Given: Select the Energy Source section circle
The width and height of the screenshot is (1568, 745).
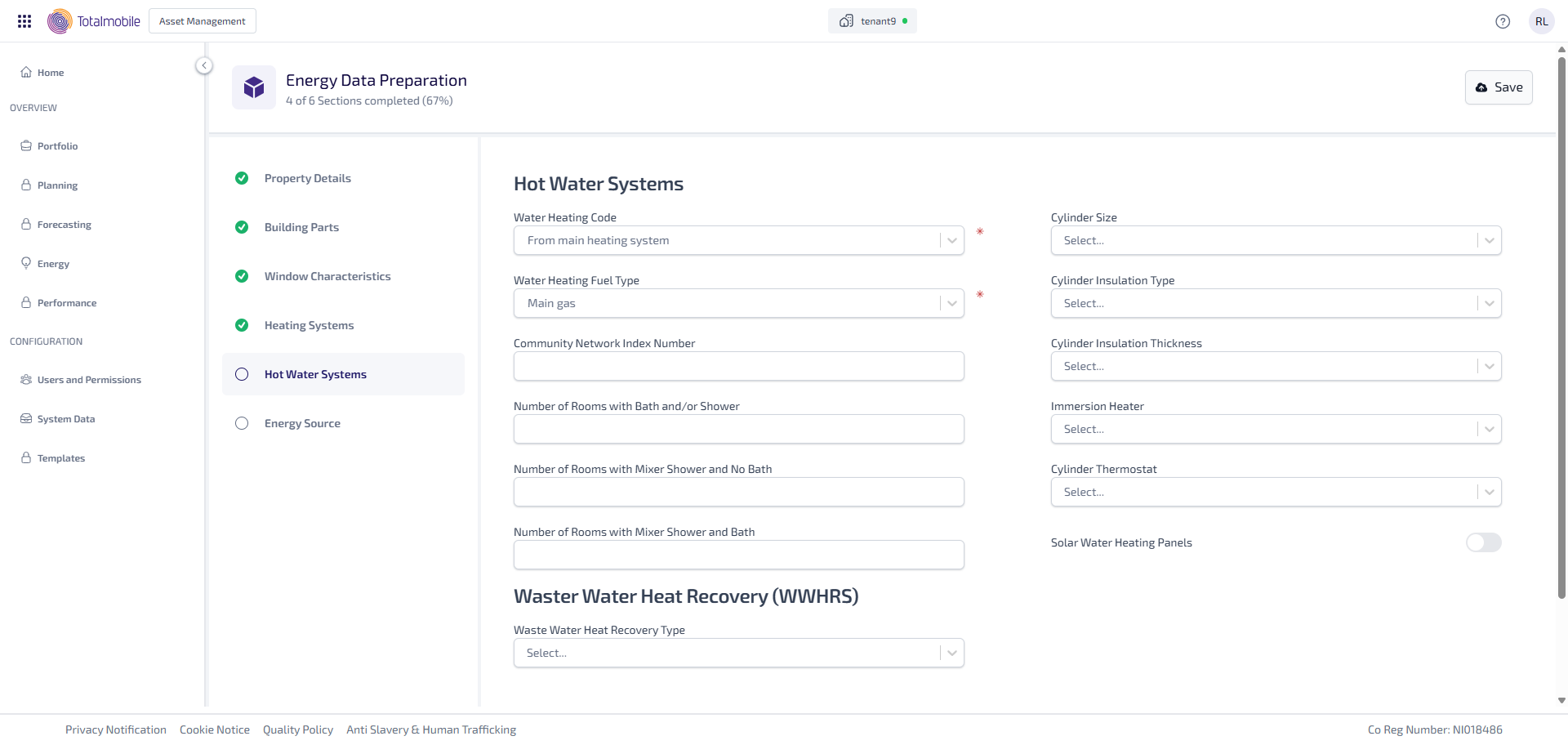Looking at the screenshot, I should click(242, 423).
